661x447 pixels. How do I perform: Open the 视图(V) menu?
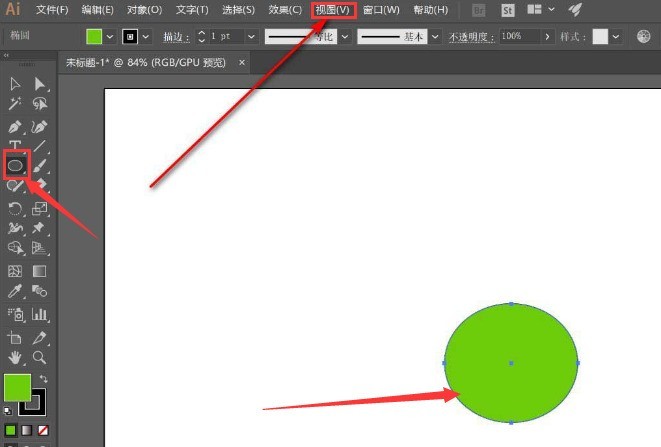(x=333, y=10)
